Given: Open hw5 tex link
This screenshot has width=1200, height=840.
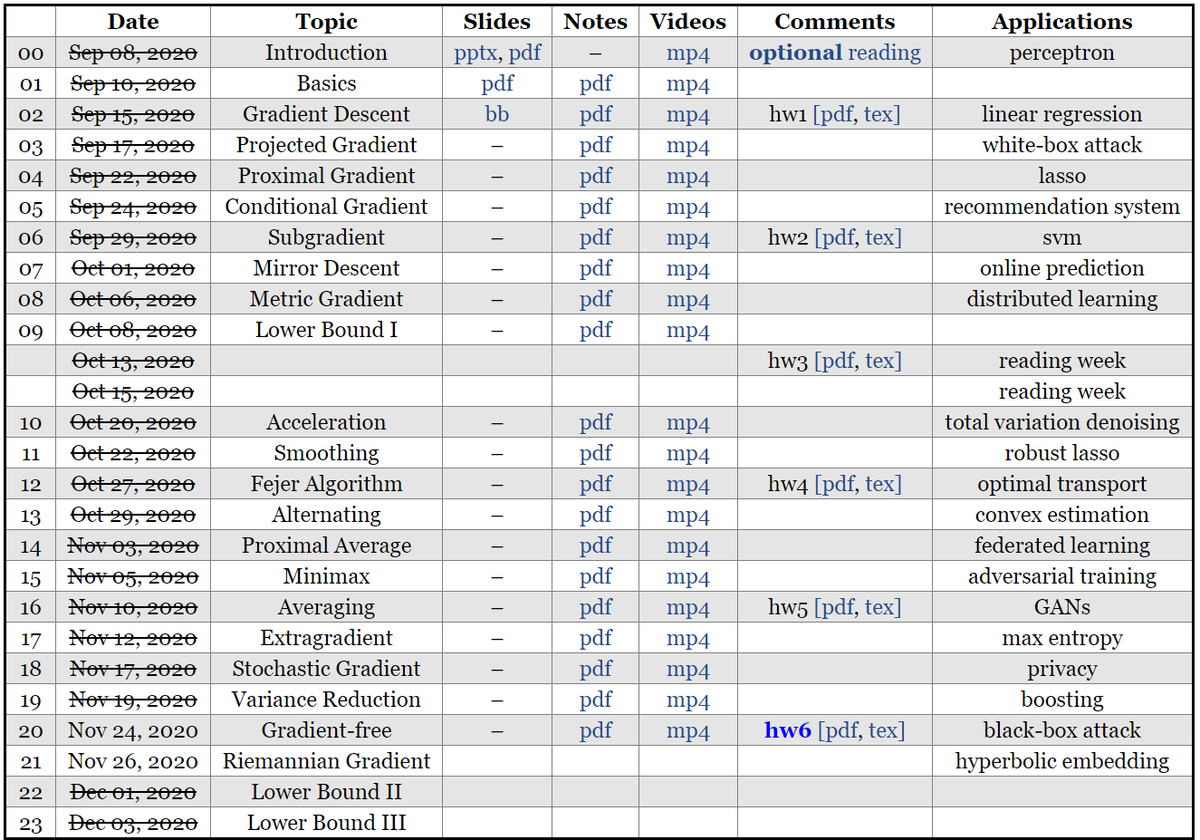Looking at the screenshot, I should [880, 608].
